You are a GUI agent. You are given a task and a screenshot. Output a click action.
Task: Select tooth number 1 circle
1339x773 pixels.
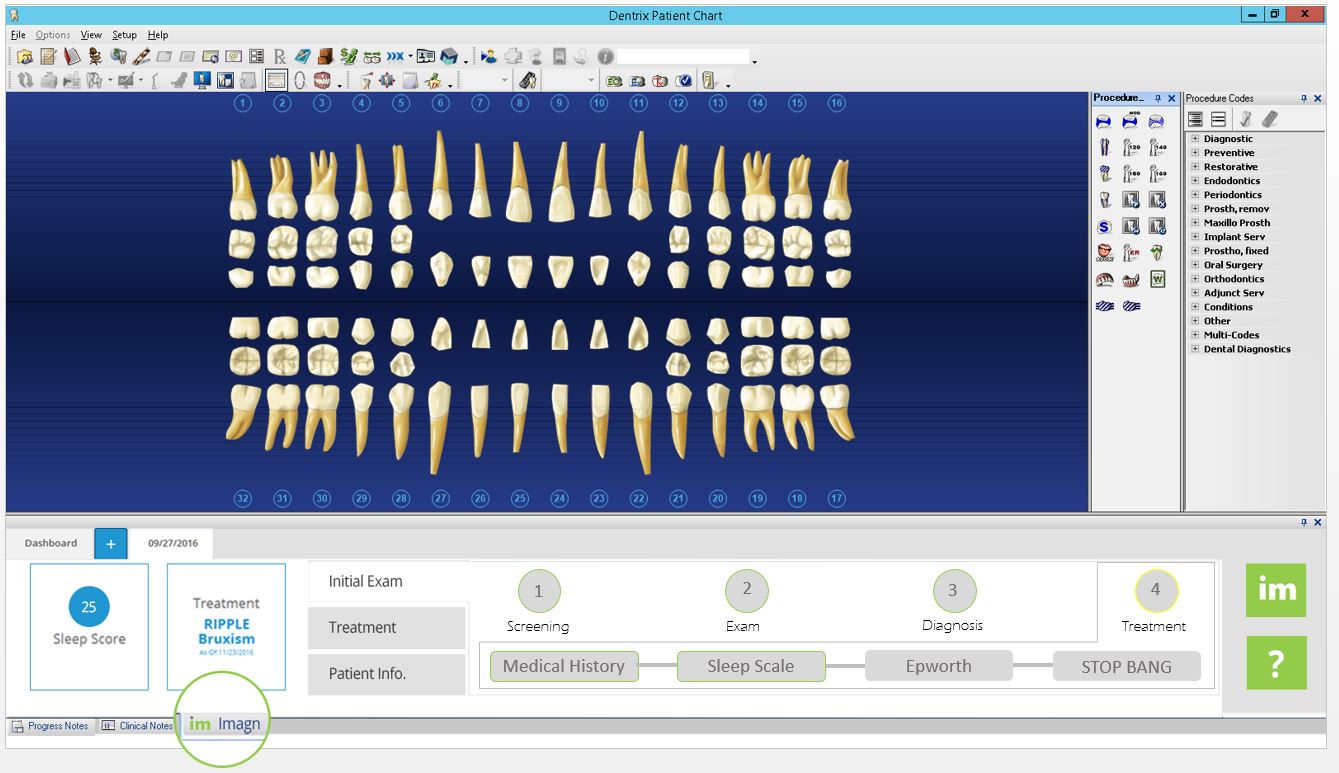click(x=243, y=102)
